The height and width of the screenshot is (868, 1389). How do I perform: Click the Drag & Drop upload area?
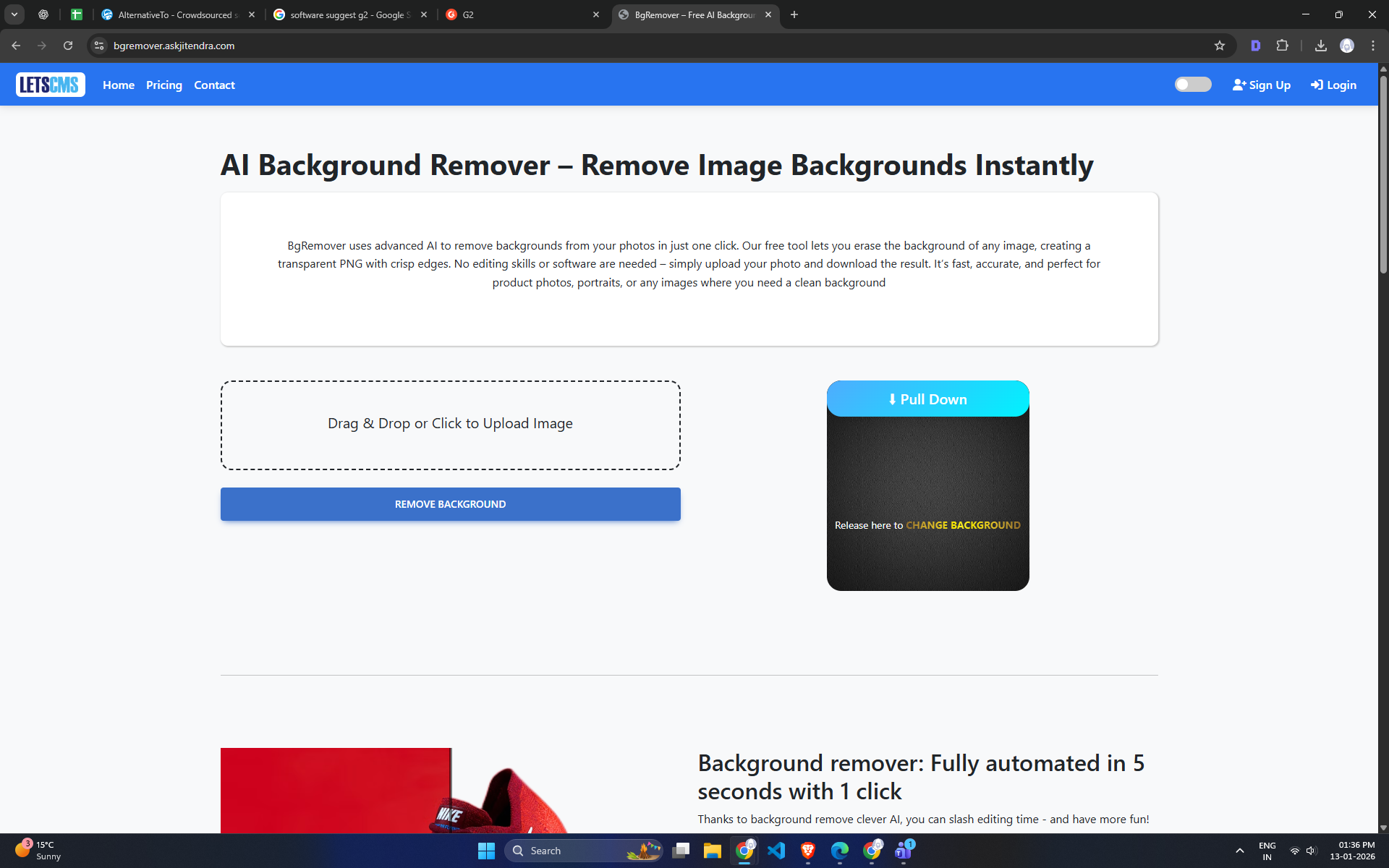click(450, 425)
